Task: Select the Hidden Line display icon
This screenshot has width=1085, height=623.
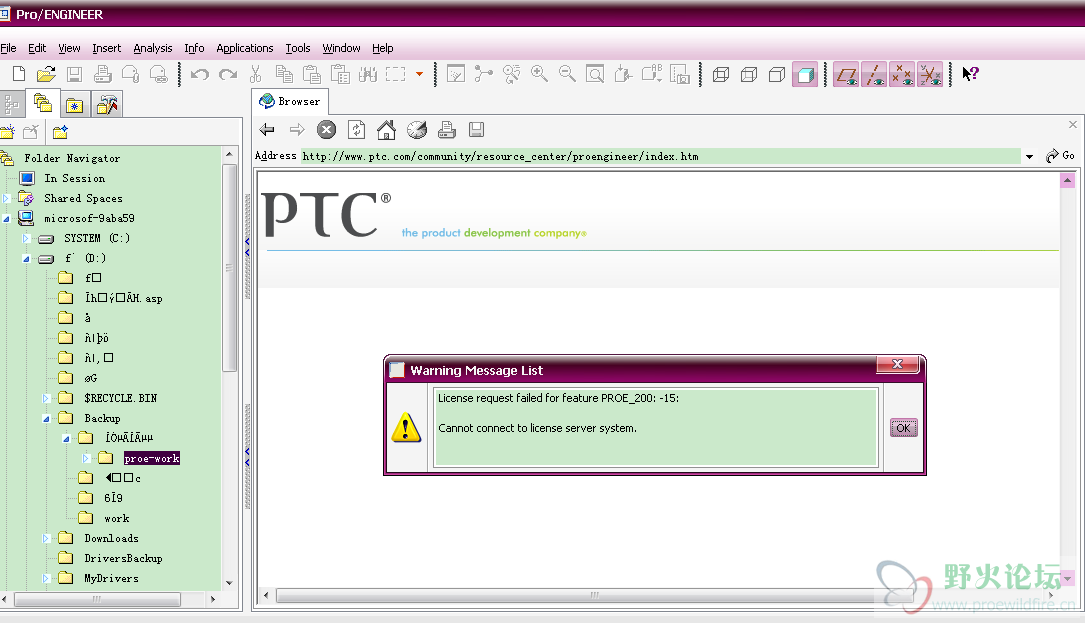Action: pos(749,74)
